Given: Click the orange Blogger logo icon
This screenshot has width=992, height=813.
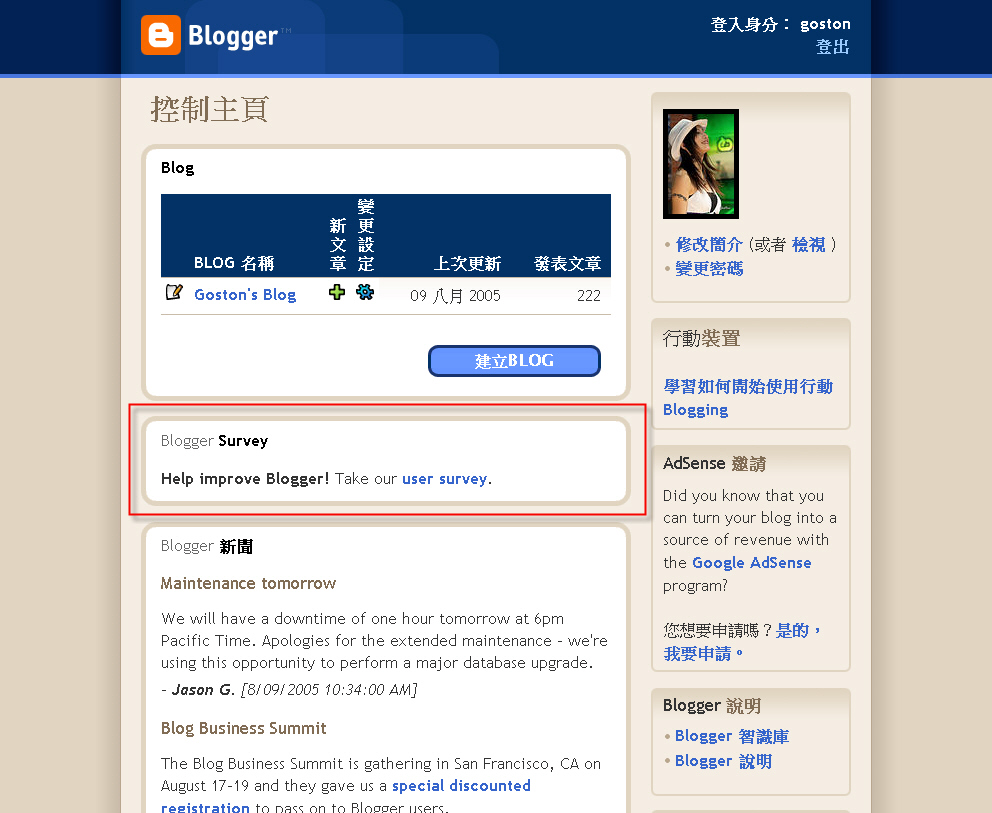Looking at the screenshot, I should click(161, 35).
